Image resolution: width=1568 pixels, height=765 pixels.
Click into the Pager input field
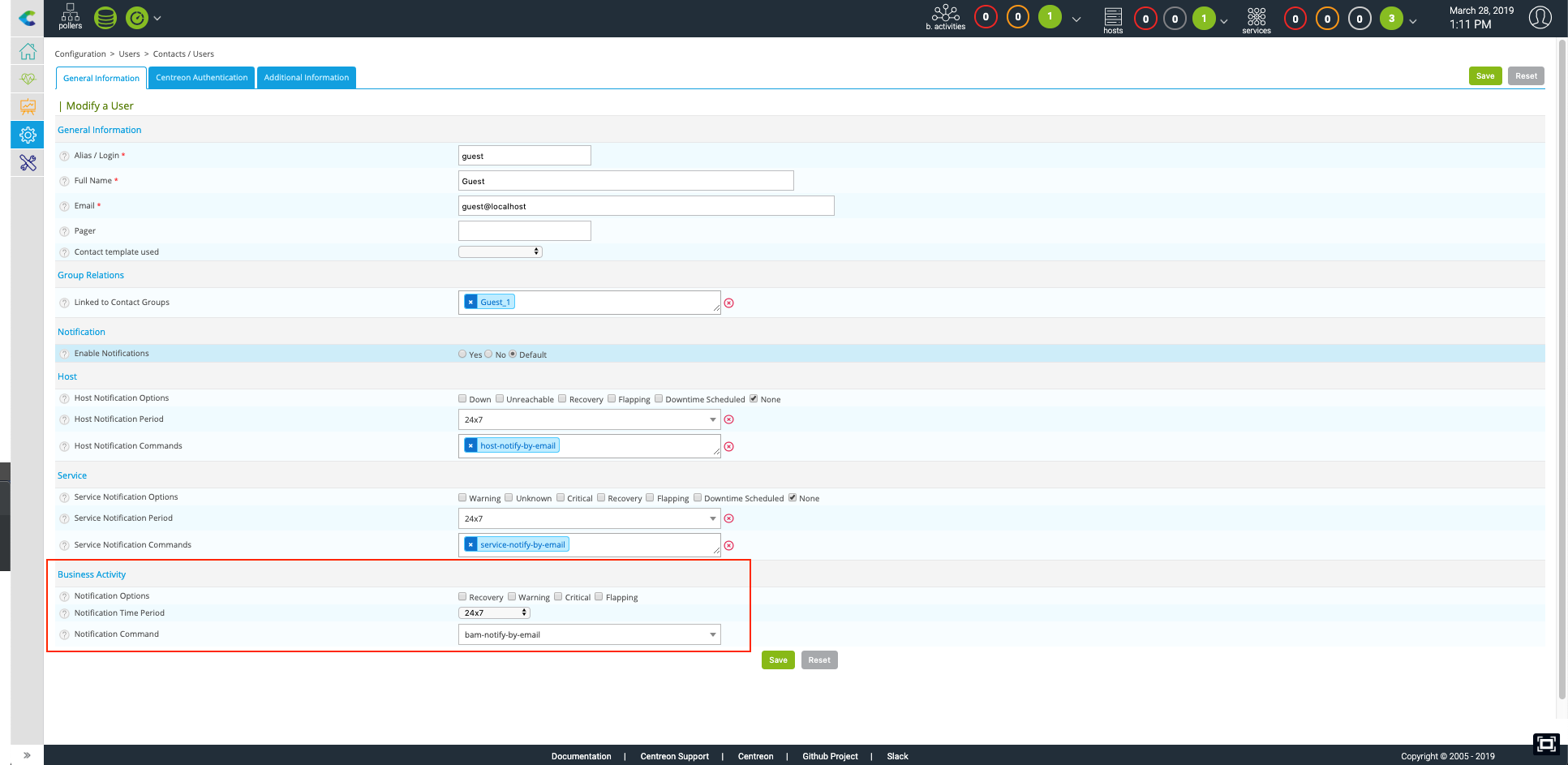click(x=524, y=231)
